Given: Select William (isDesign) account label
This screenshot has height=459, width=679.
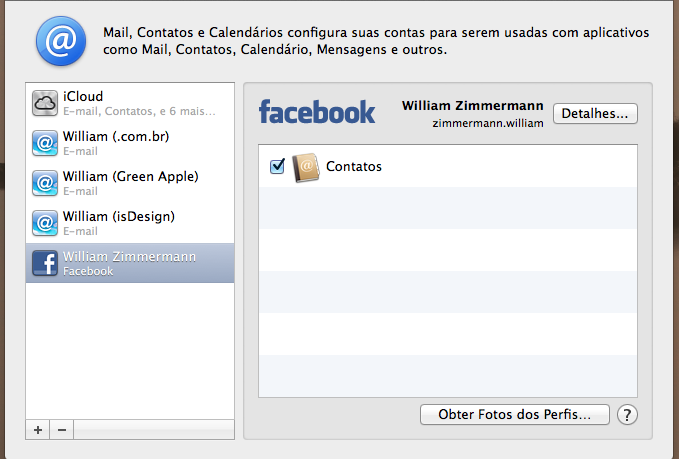Looking at the screenshot, I should coord(119,216).
